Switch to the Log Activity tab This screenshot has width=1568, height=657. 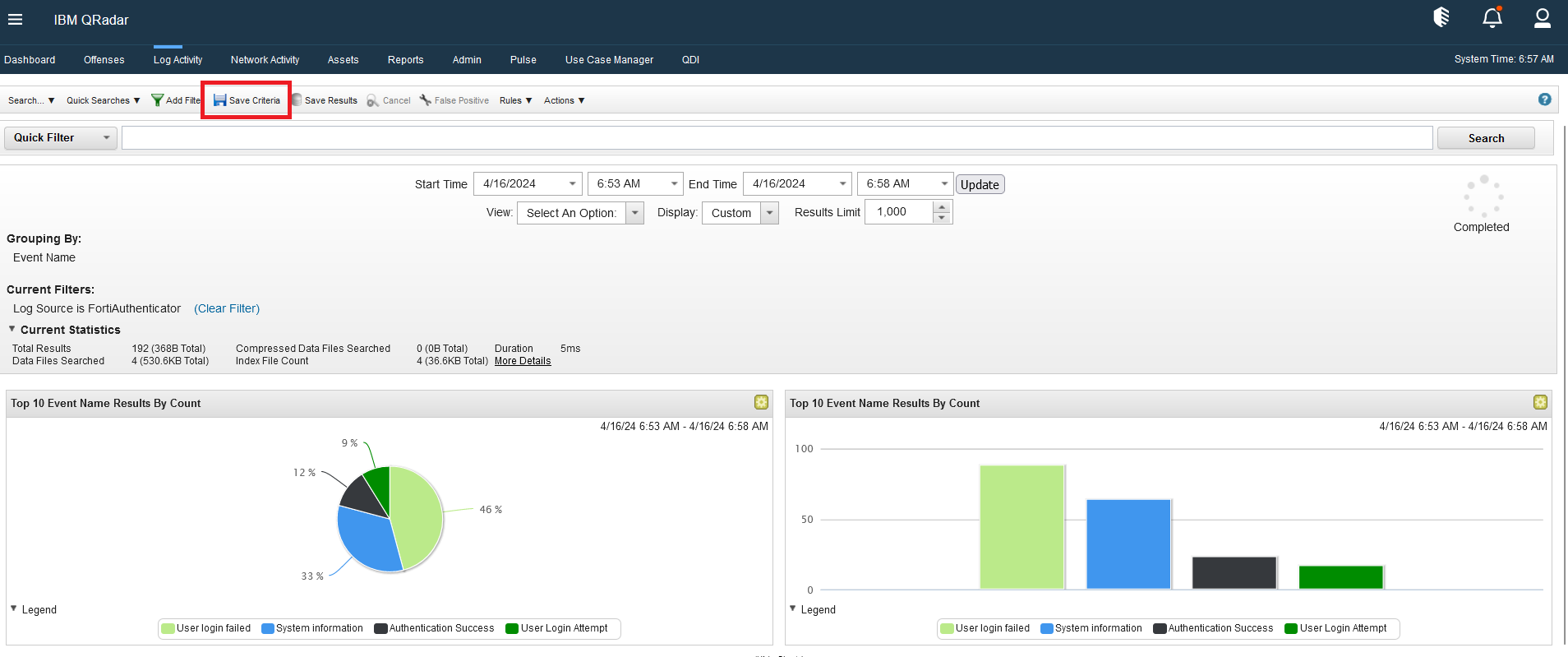click(178, 60)
